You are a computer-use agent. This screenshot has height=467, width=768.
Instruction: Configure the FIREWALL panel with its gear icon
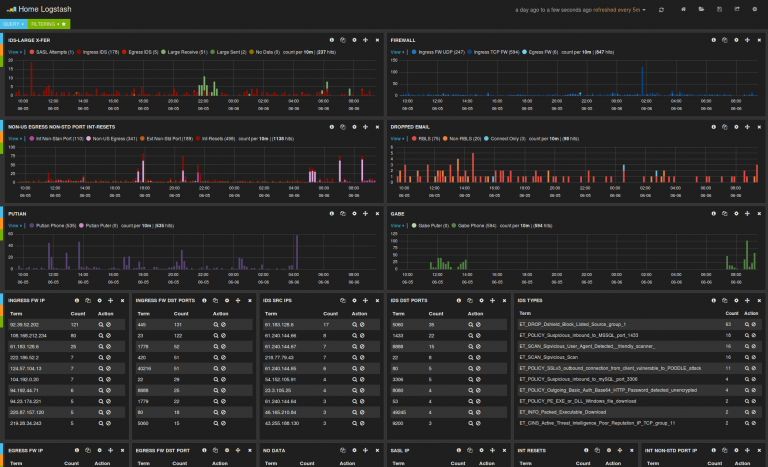[x=736, y=40]
